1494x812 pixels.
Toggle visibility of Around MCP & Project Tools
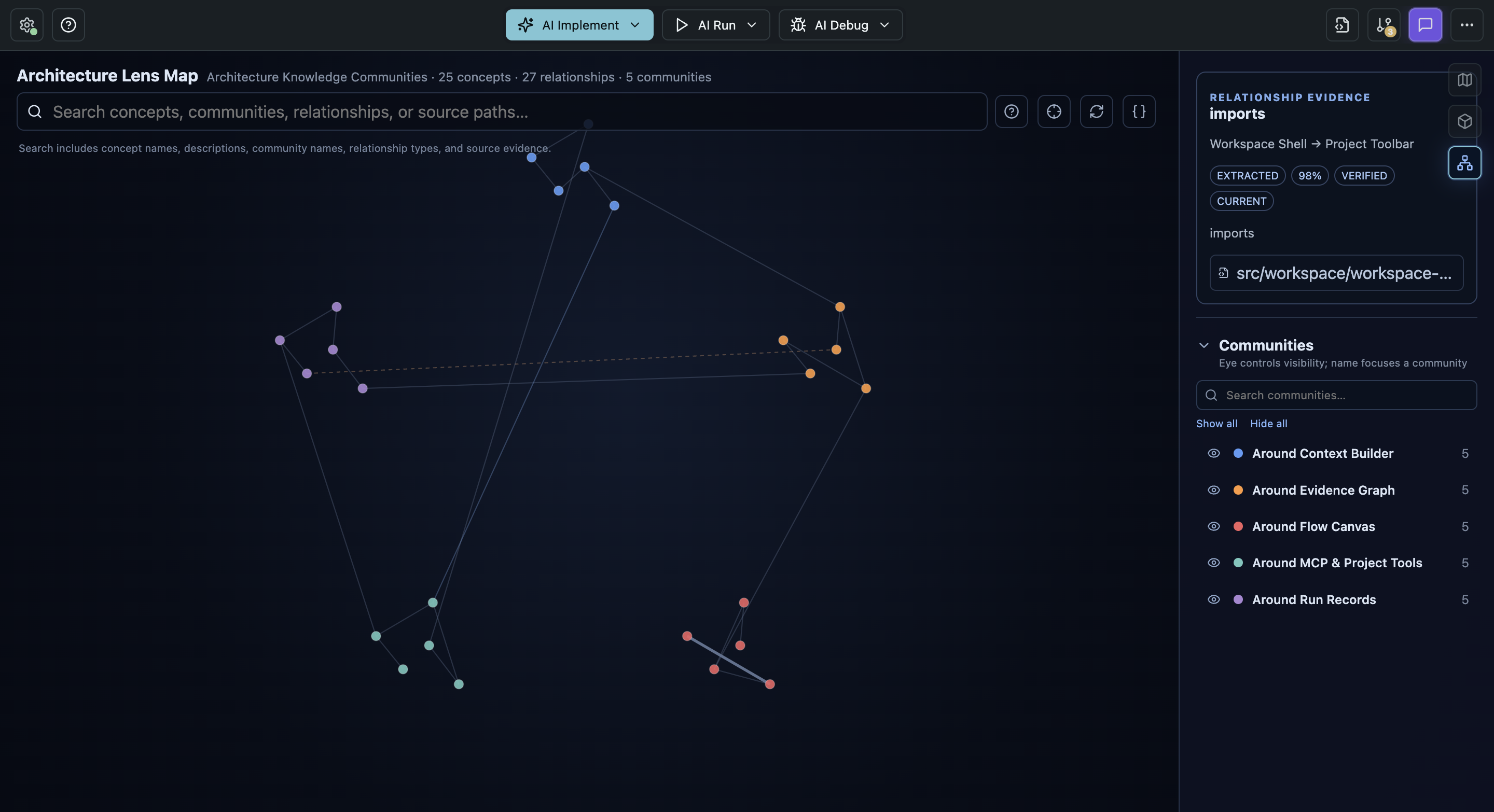coord(1213,563)
